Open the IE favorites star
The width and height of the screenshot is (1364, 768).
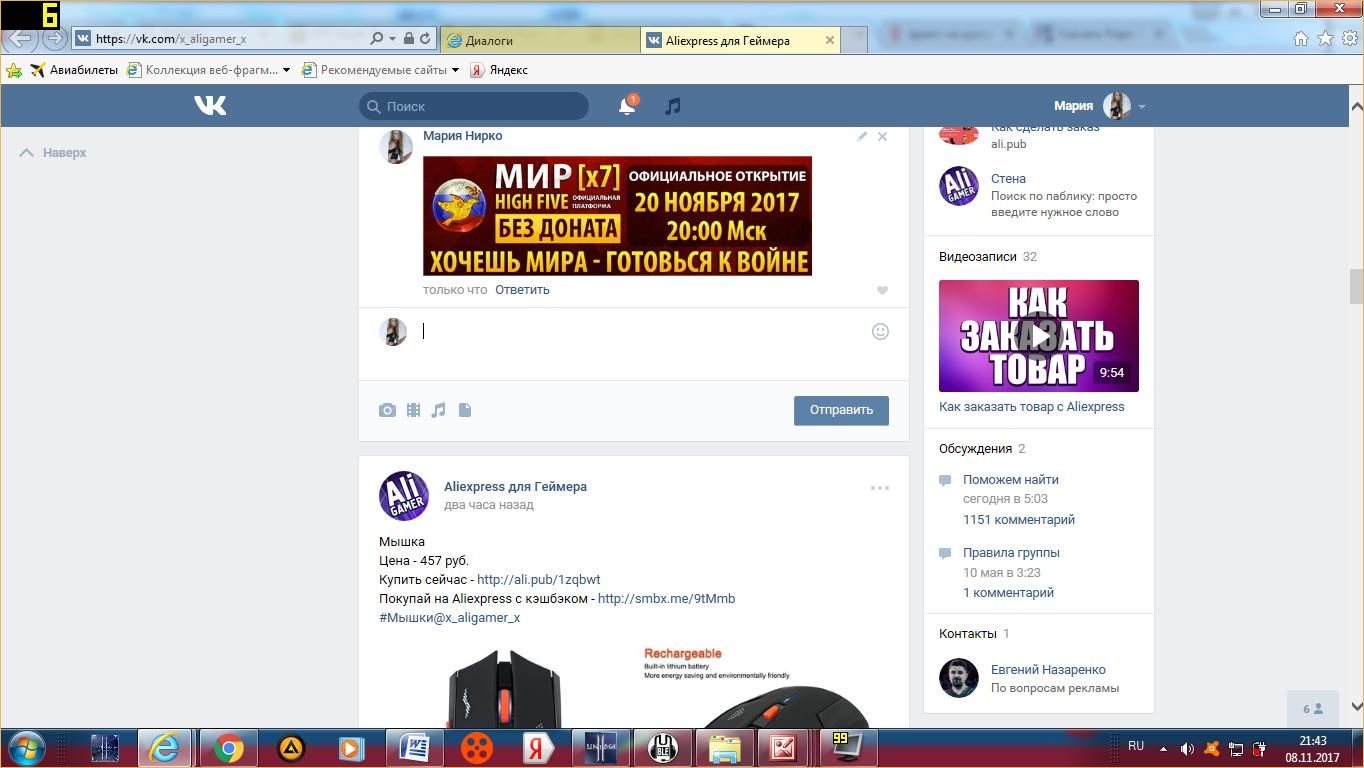[x=1325, y=39]
